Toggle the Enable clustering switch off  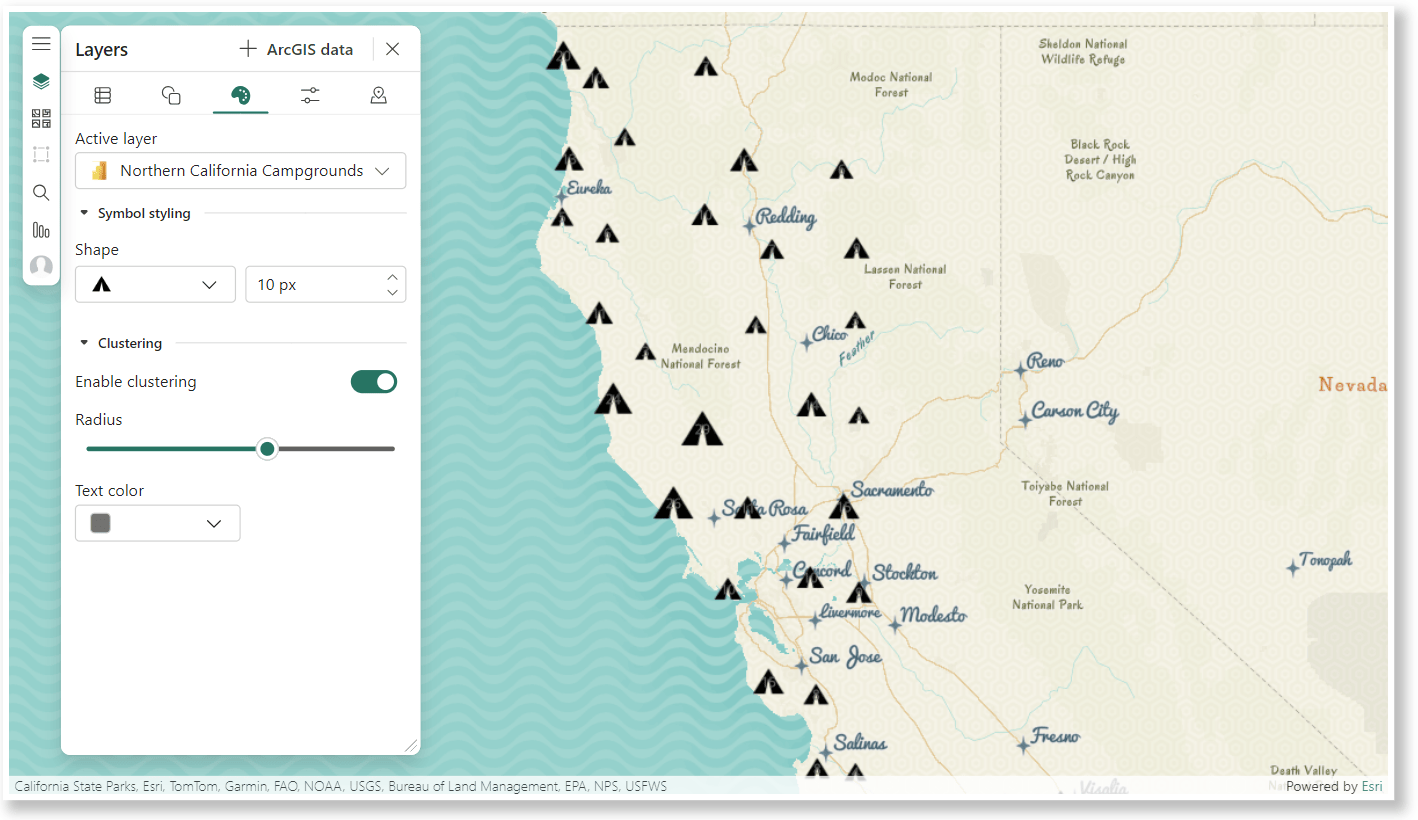[x=374, y=381]
